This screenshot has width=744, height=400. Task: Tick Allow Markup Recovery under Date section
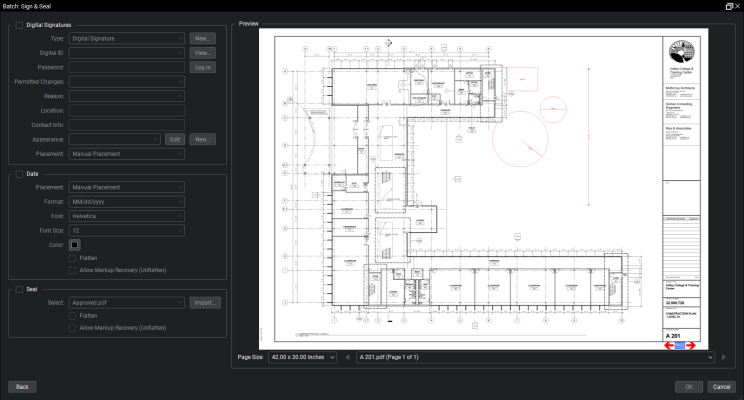click(73, 270)
